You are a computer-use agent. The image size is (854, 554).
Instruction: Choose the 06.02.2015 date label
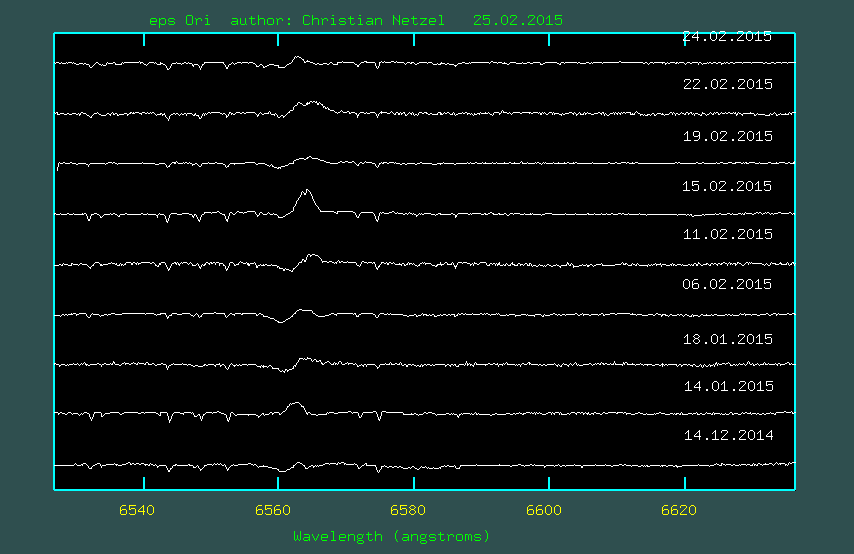tap(727, 285)
